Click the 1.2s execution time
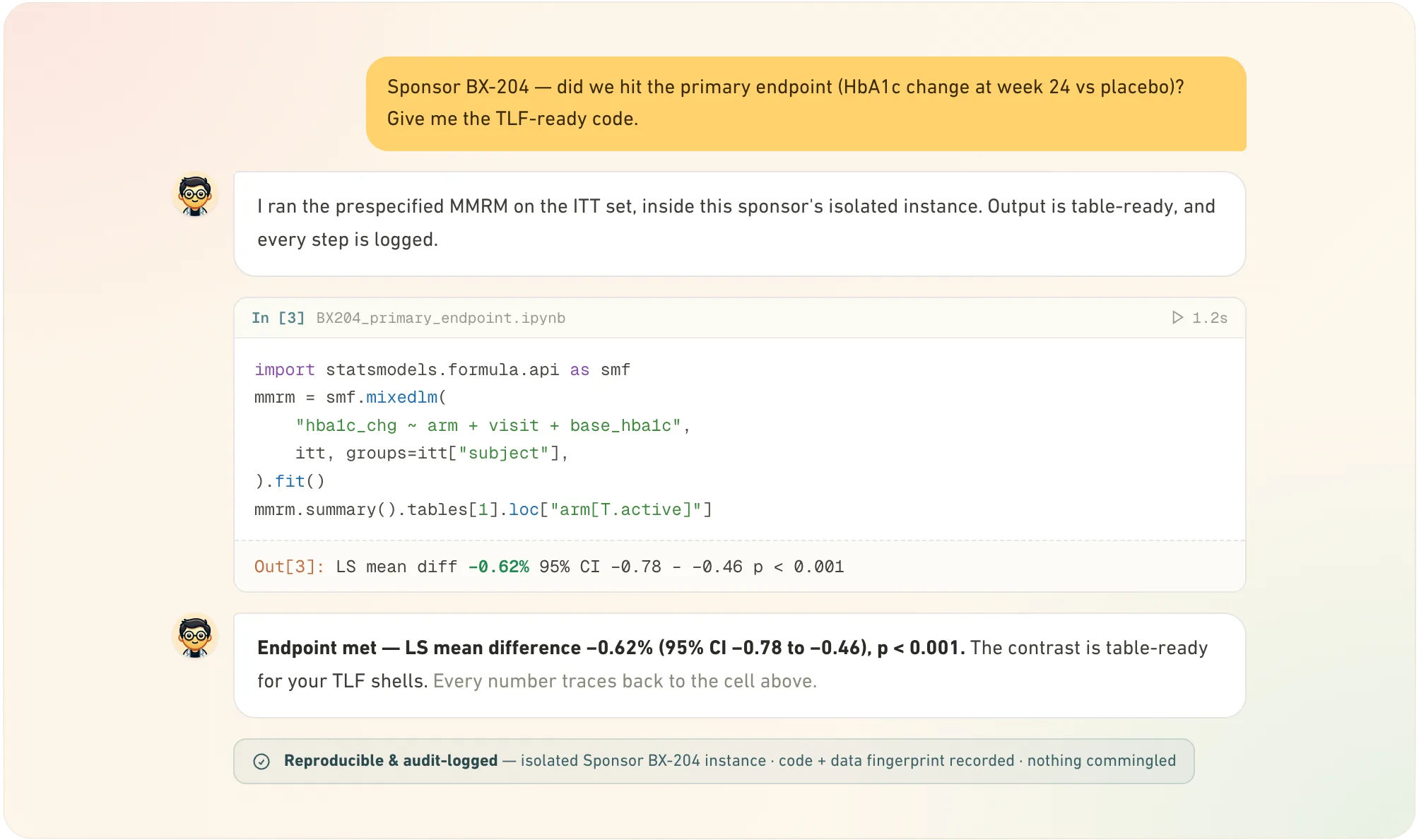The image size is (1419, 840). pos(1210,318)
